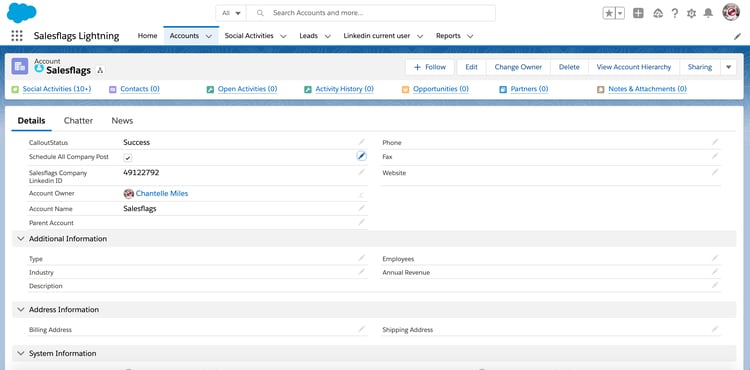Open the Help question mark icon

[x=674, y=13]
